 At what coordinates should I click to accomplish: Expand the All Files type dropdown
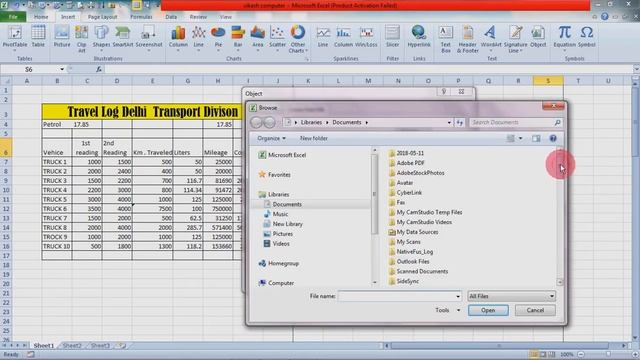[x=551, y=296]
